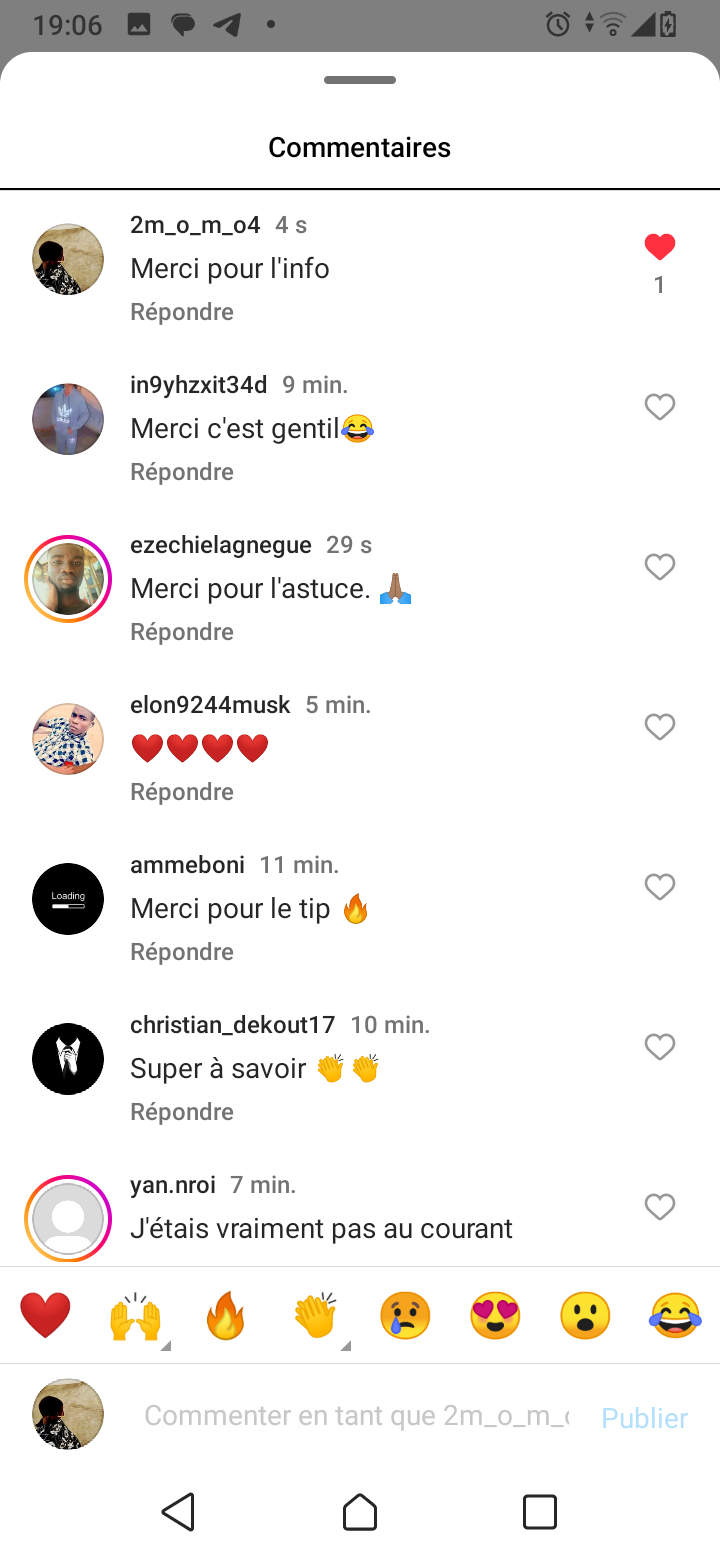Reply to ammeboni's comment
The image size is (720, 1560).
click(182, 952)
